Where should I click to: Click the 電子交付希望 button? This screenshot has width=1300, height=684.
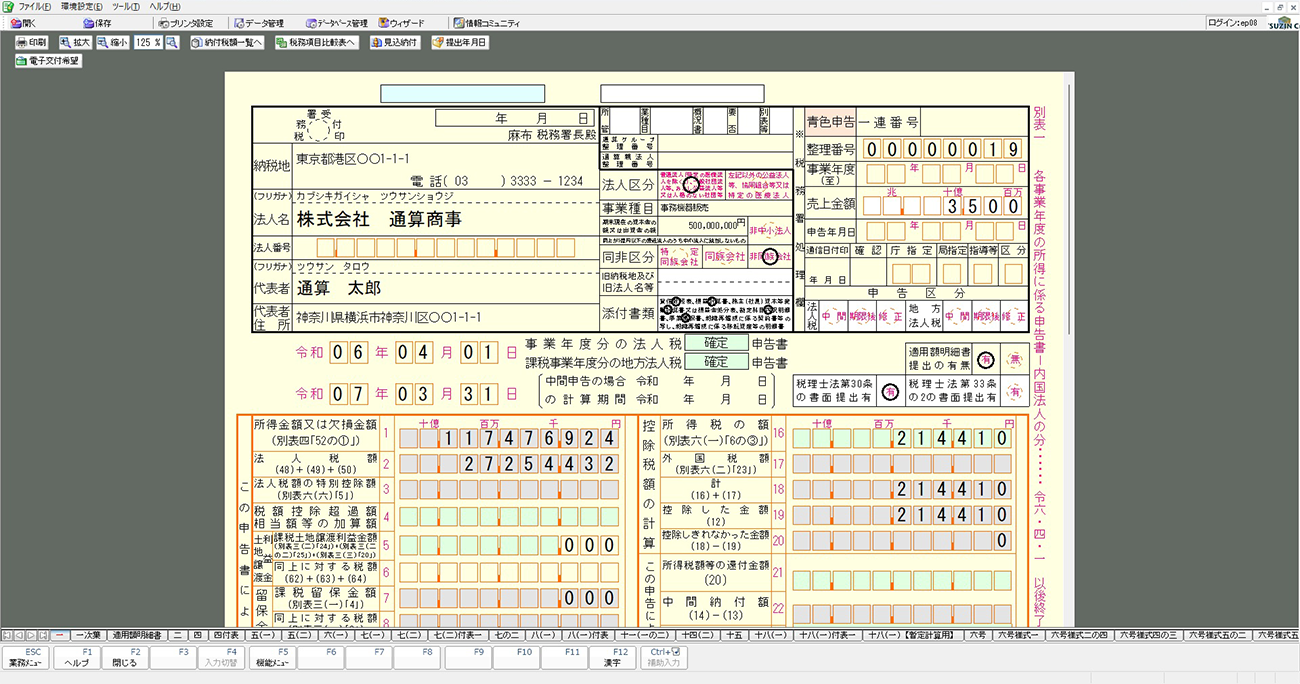tap(48, 61)
